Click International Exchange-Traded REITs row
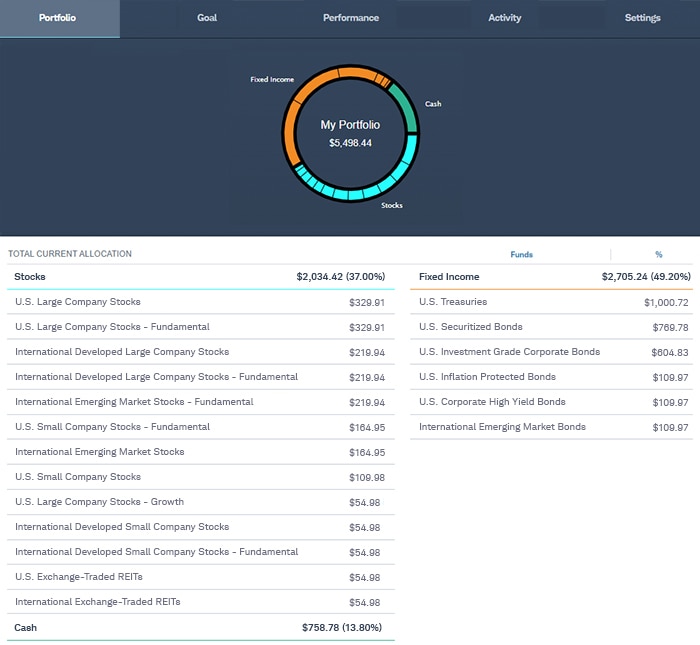The width and height of the screenshot is (700, 645). tap(200, 602)
